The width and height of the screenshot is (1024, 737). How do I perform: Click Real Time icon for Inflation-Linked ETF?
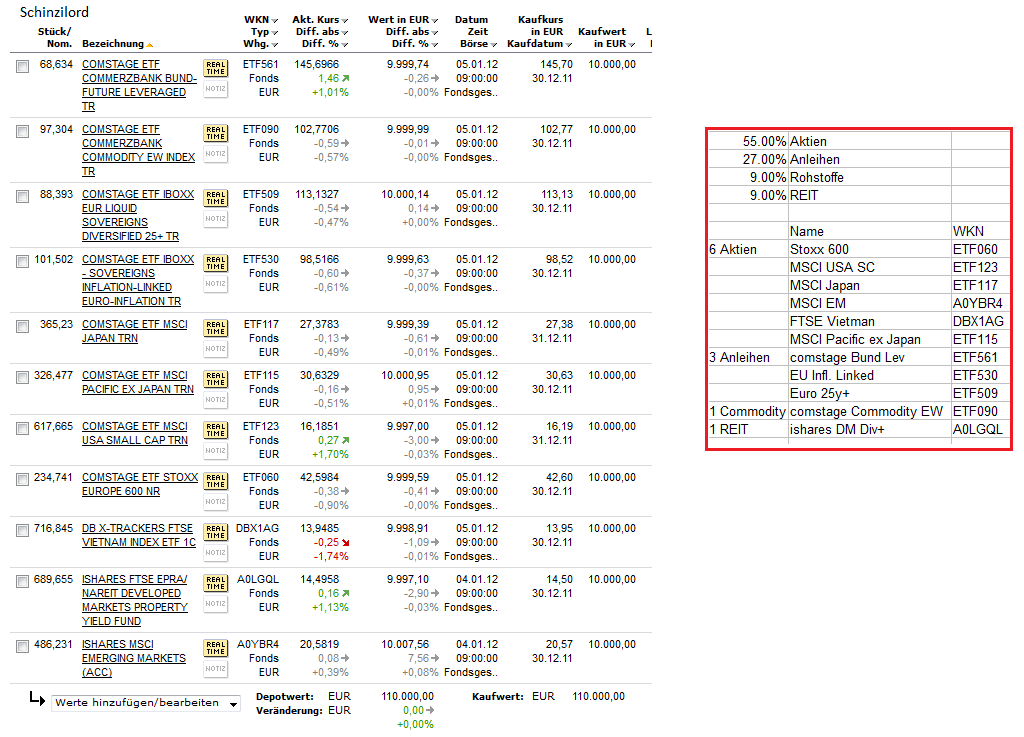pos(216,263)
